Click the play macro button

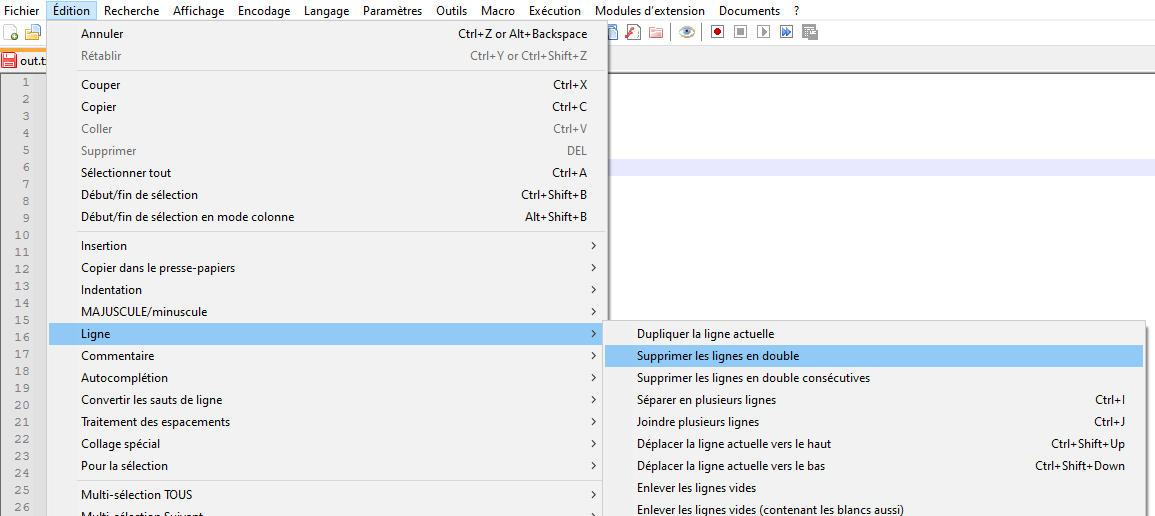tap(763, 32)
